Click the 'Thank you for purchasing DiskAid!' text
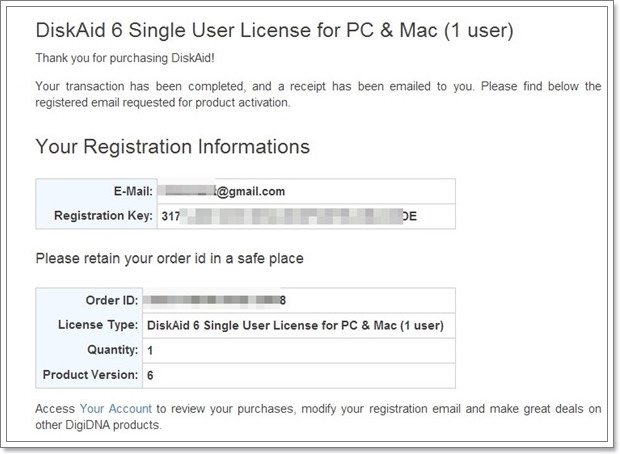 [126, 59]
